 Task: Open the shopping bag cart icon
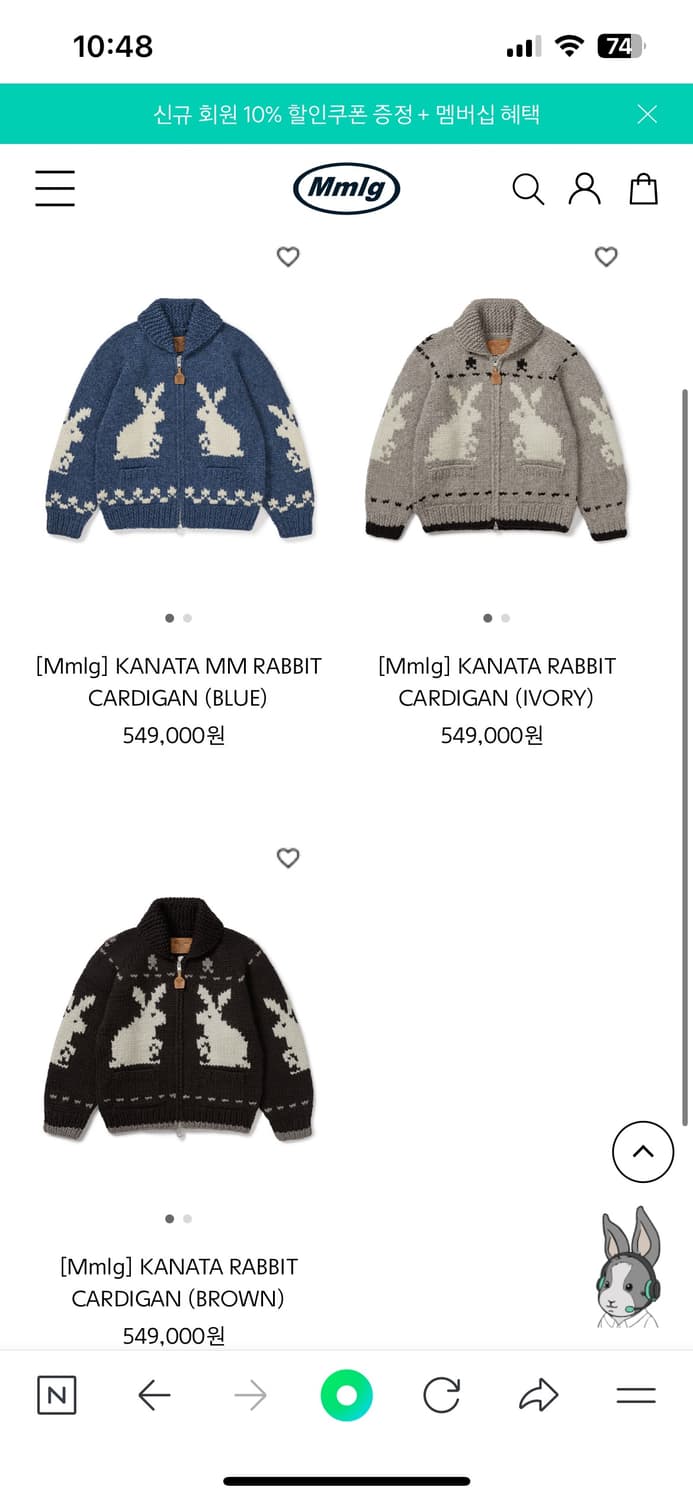click(643, 188)
